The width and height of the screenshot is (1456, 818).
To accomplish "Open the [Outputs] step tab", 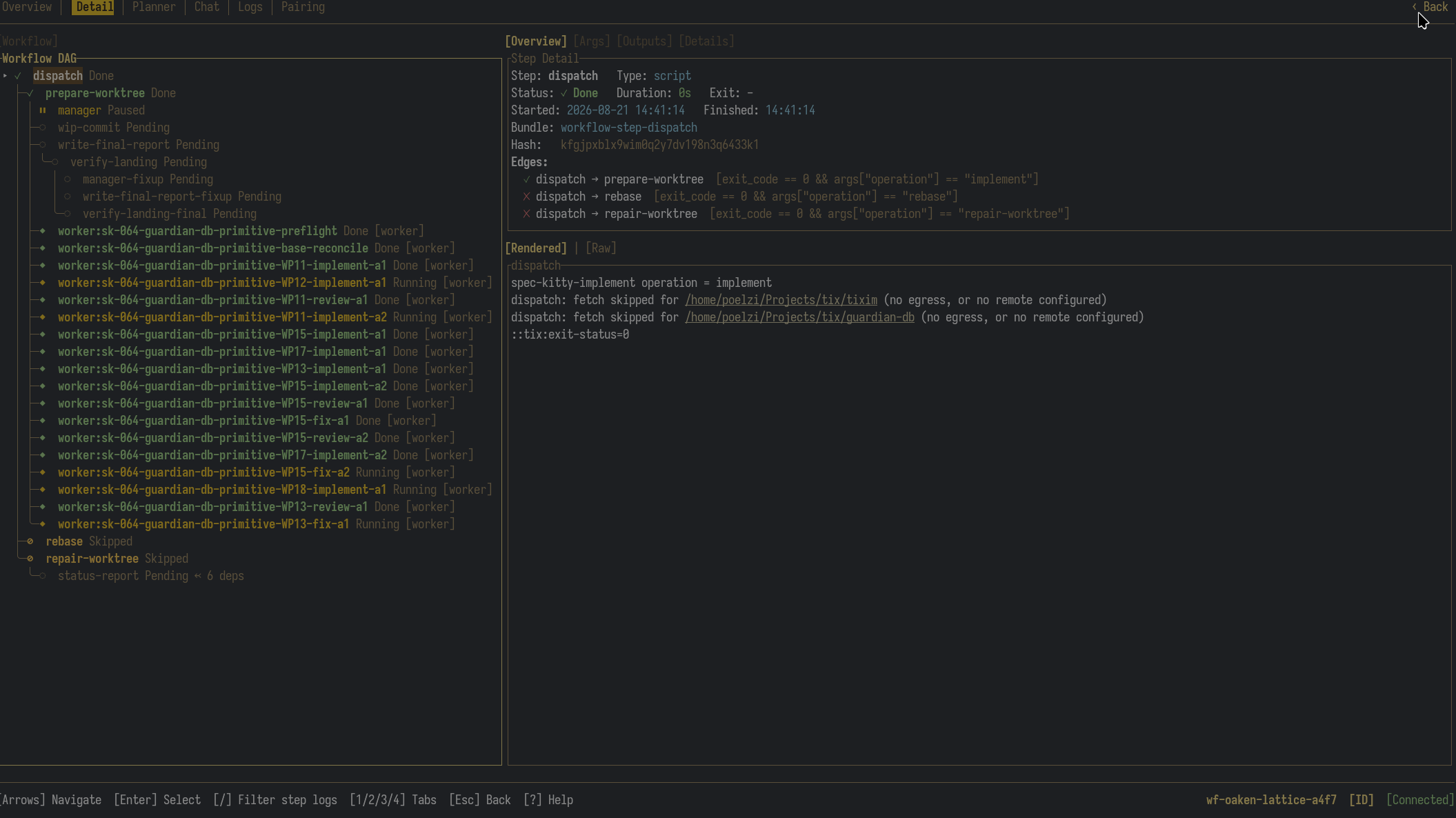I will [644, 41].
